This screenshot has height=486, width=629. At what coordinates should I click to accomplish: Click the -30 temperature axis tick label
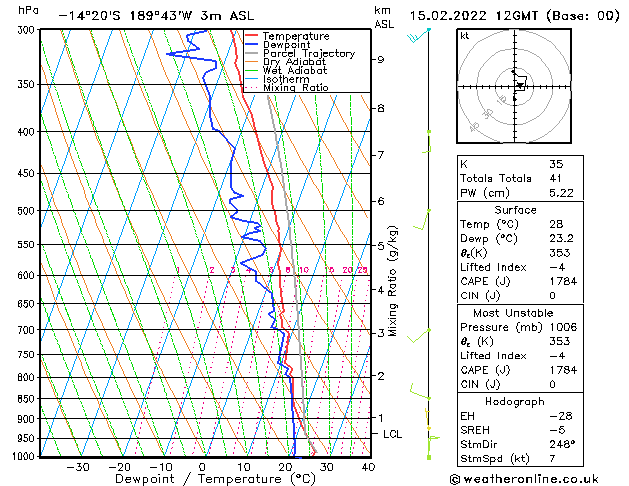pyautogui.click(x=77, y=467)
